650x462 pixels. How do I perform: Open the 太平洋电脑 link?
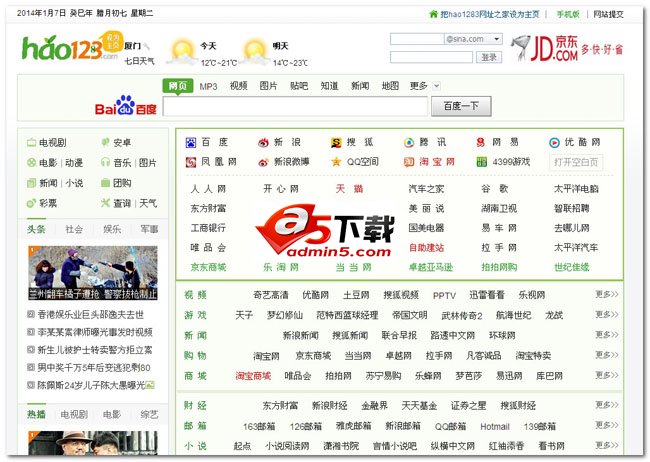(577, 189)
